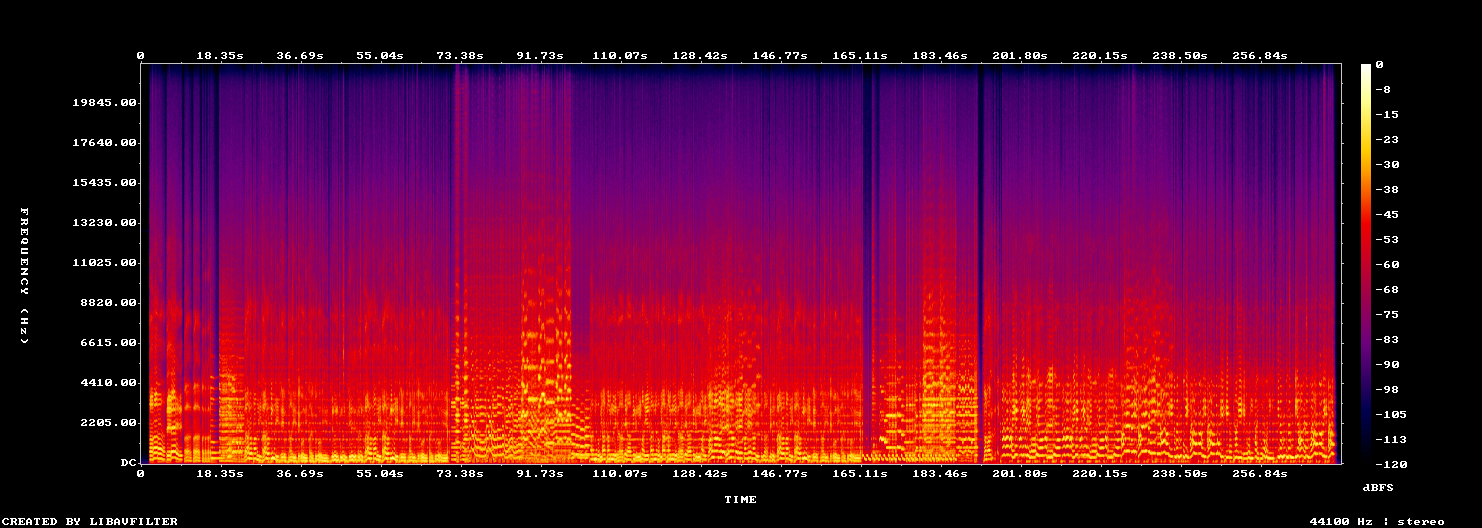The height and width of the screenshot is (528, 1482).
Task: Select the 4410.00 frequency label
Action: point(109,383)
